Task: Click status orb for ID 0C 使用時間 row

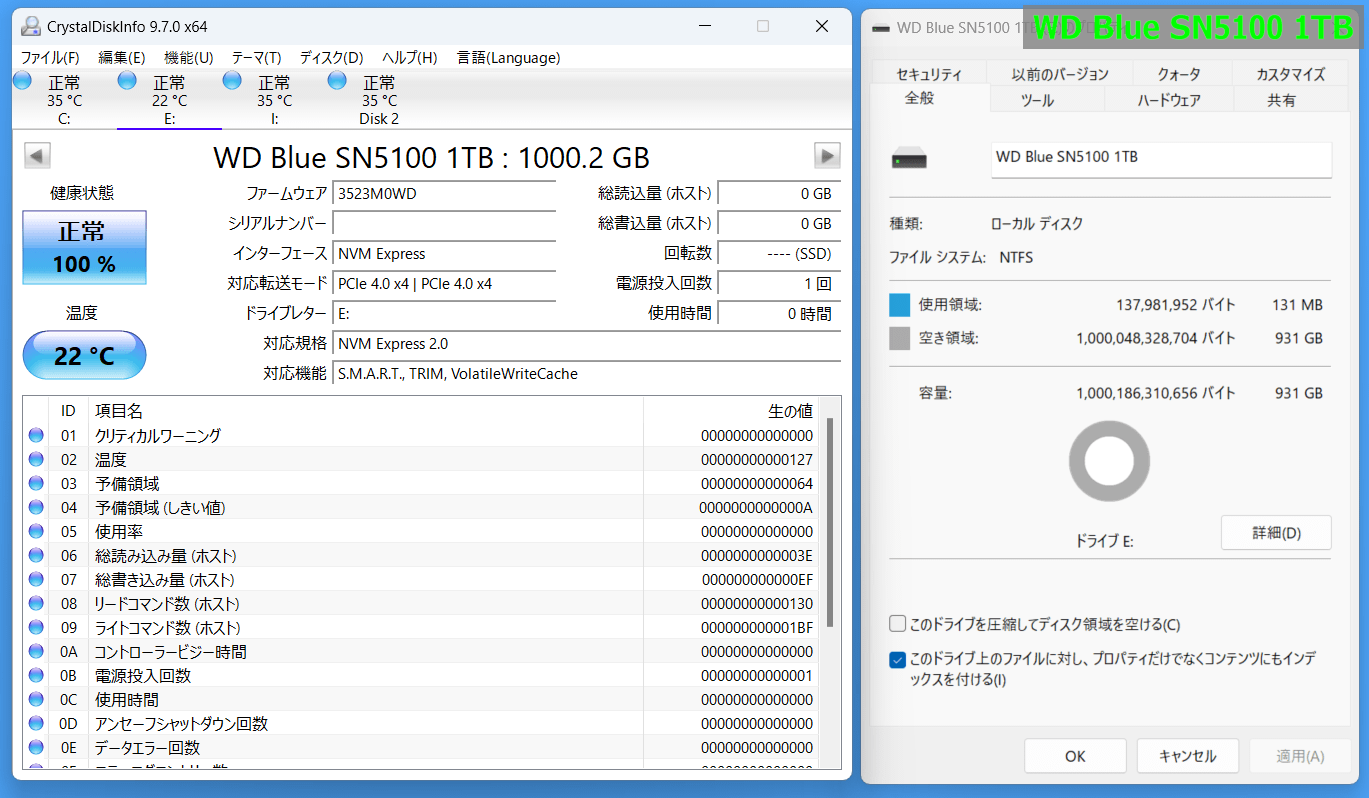Action: 37,700
